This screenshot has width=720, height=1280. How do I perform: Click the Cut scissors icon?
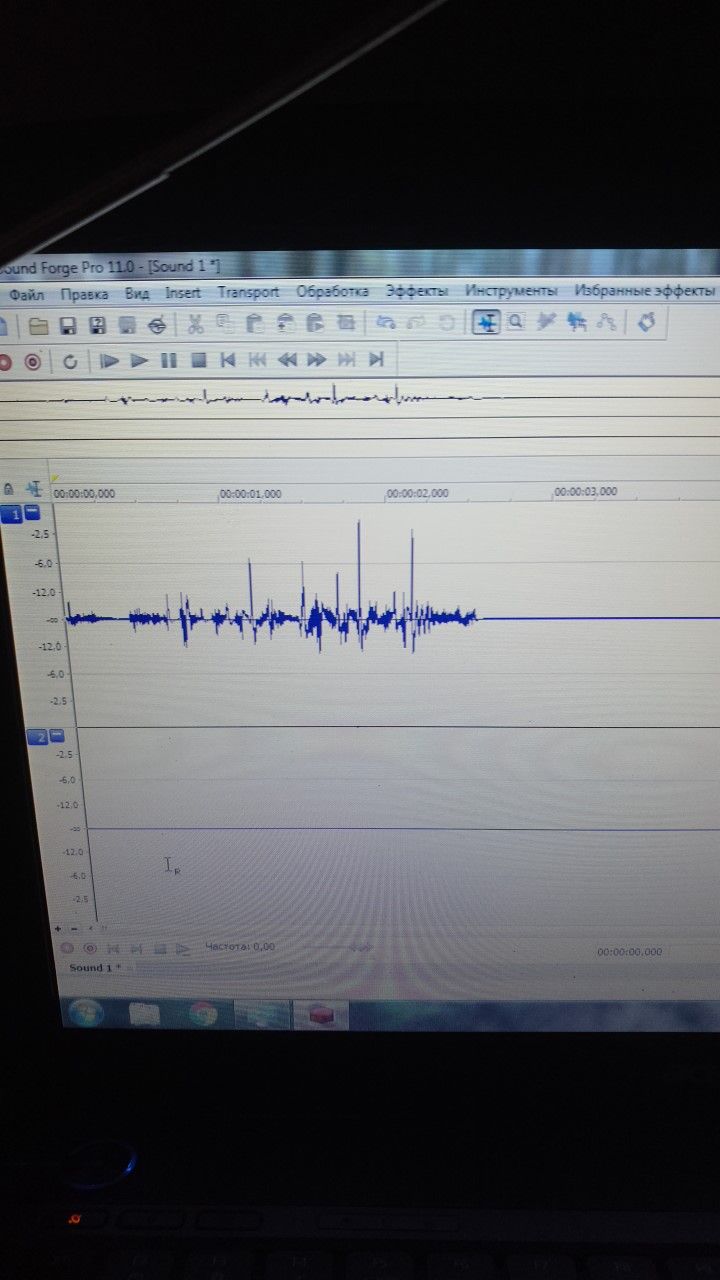195,324
